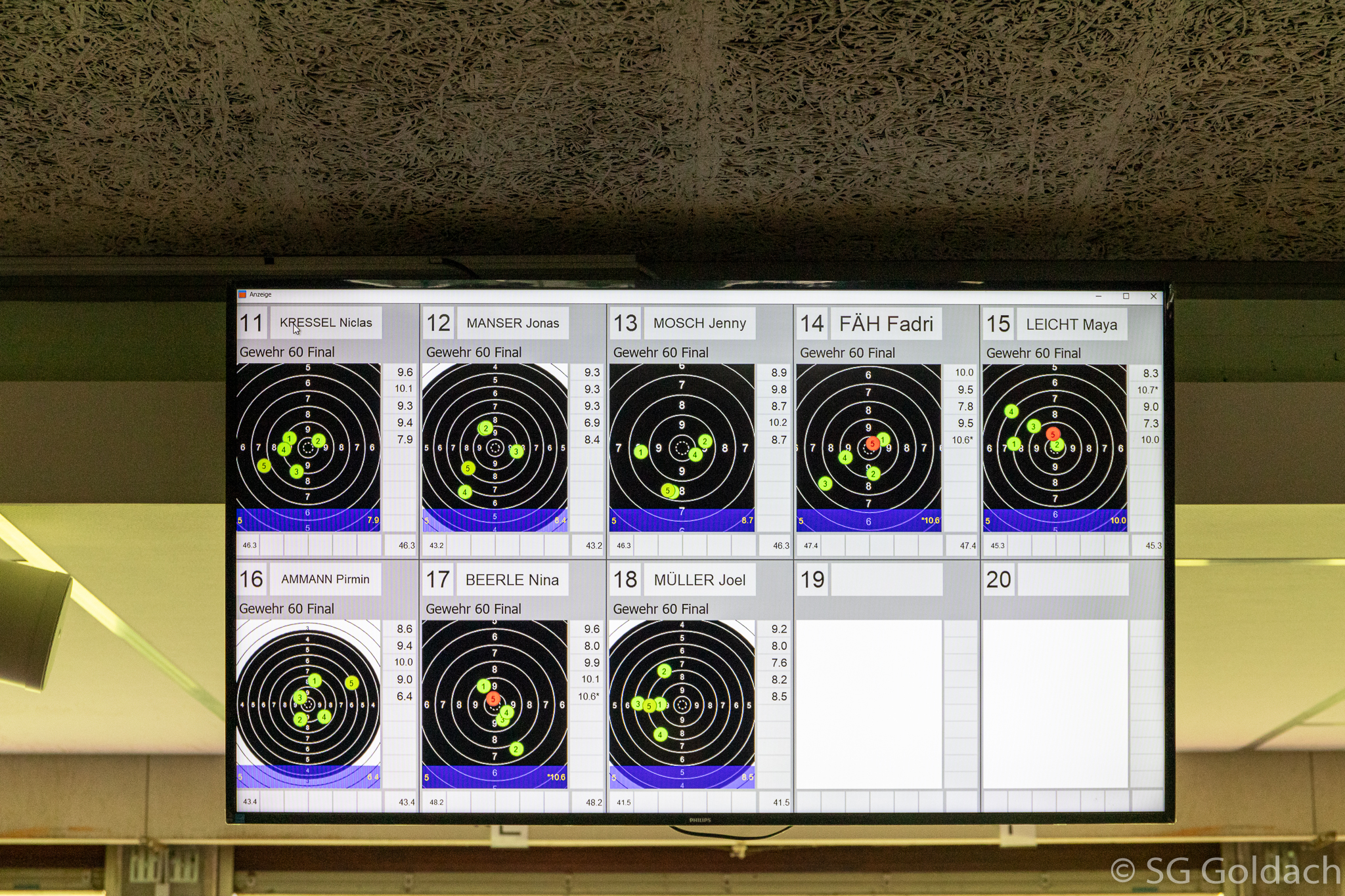Click the empty lane 20 target area

[x=1055, y=704]
